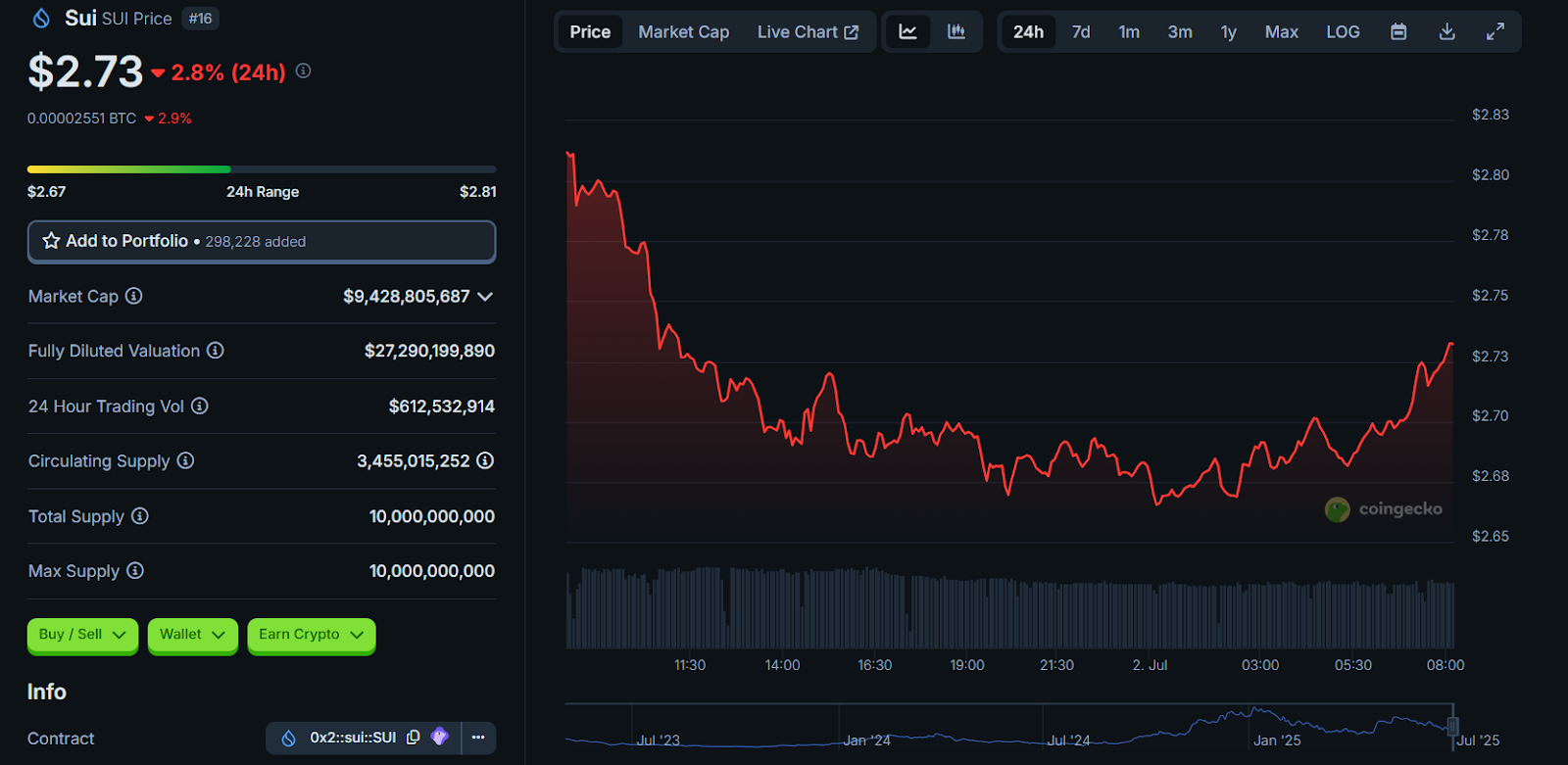The image size is (1568, 765).
Task: Click the Total Supply 10,000,000,000 value
Action: [x=432, y=516]
